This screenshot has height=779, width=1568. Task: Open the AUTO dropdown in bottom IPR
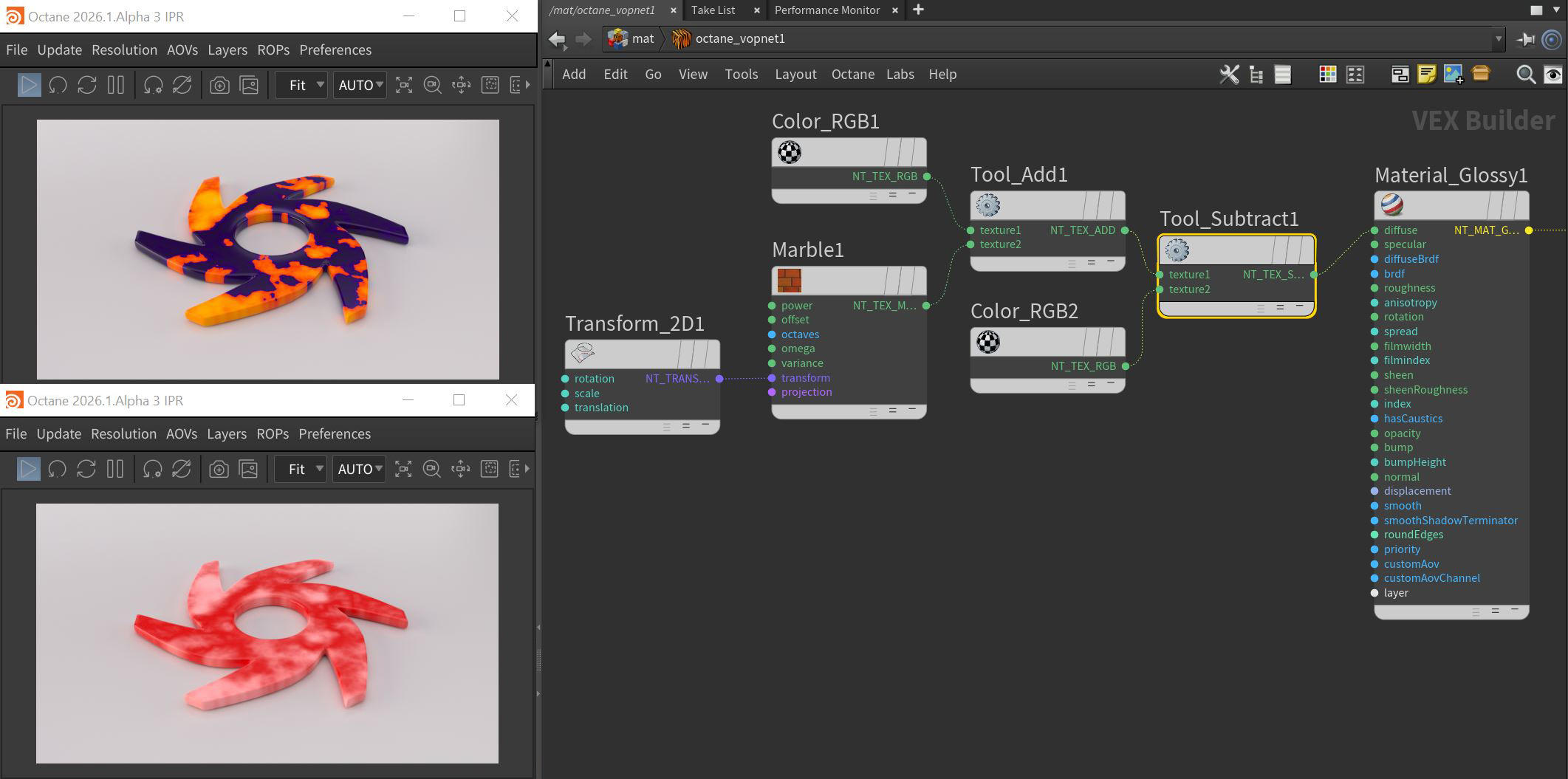(x=360, y=469)
